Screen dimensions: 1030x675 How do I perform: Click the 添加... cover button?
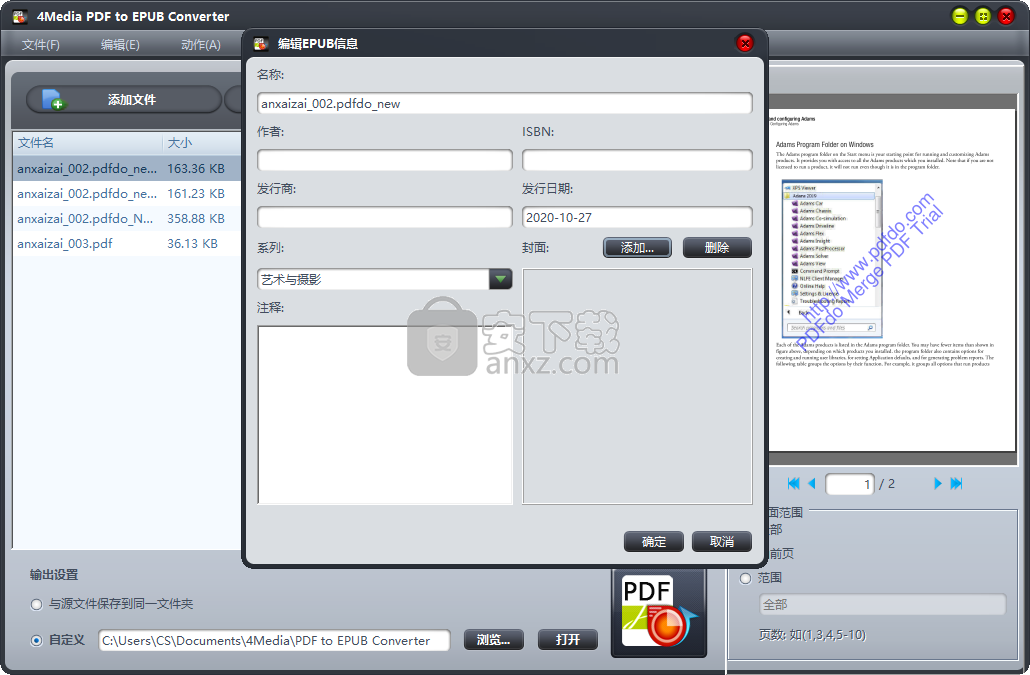click(637, 248)
